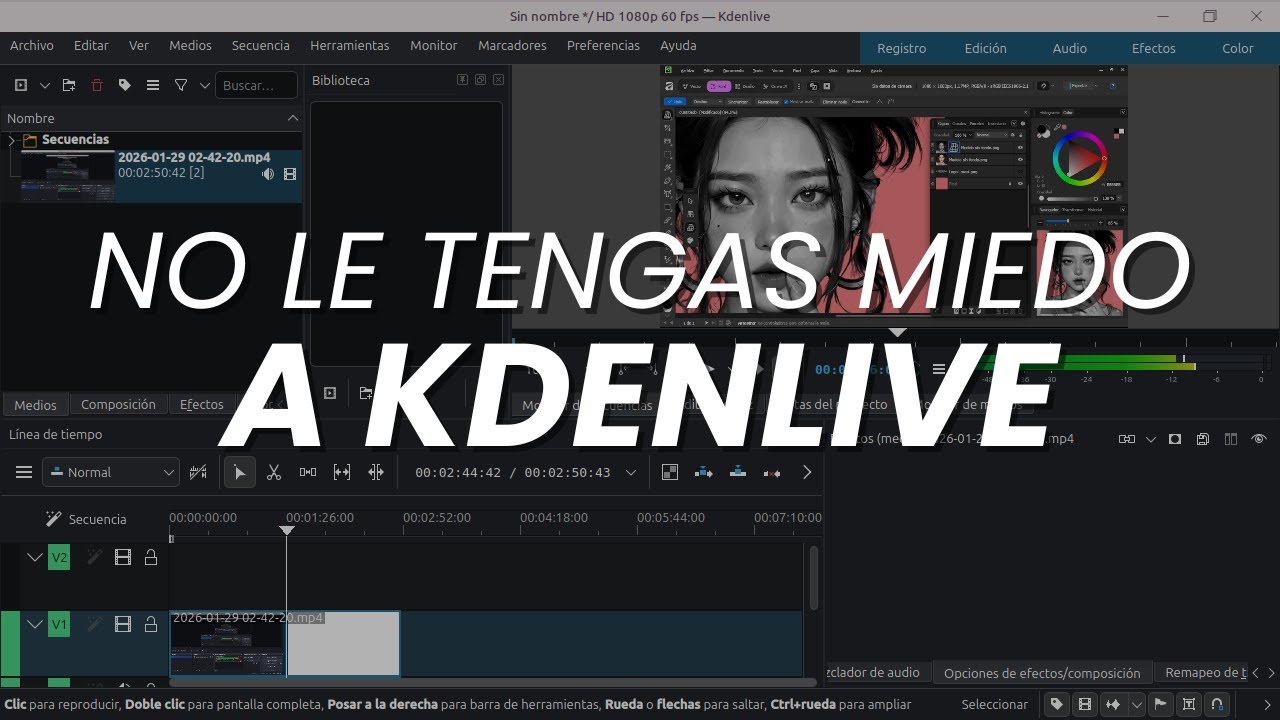Collapse the V1 track
Screen dimensions: 1280x720
(x=35, y=624)
